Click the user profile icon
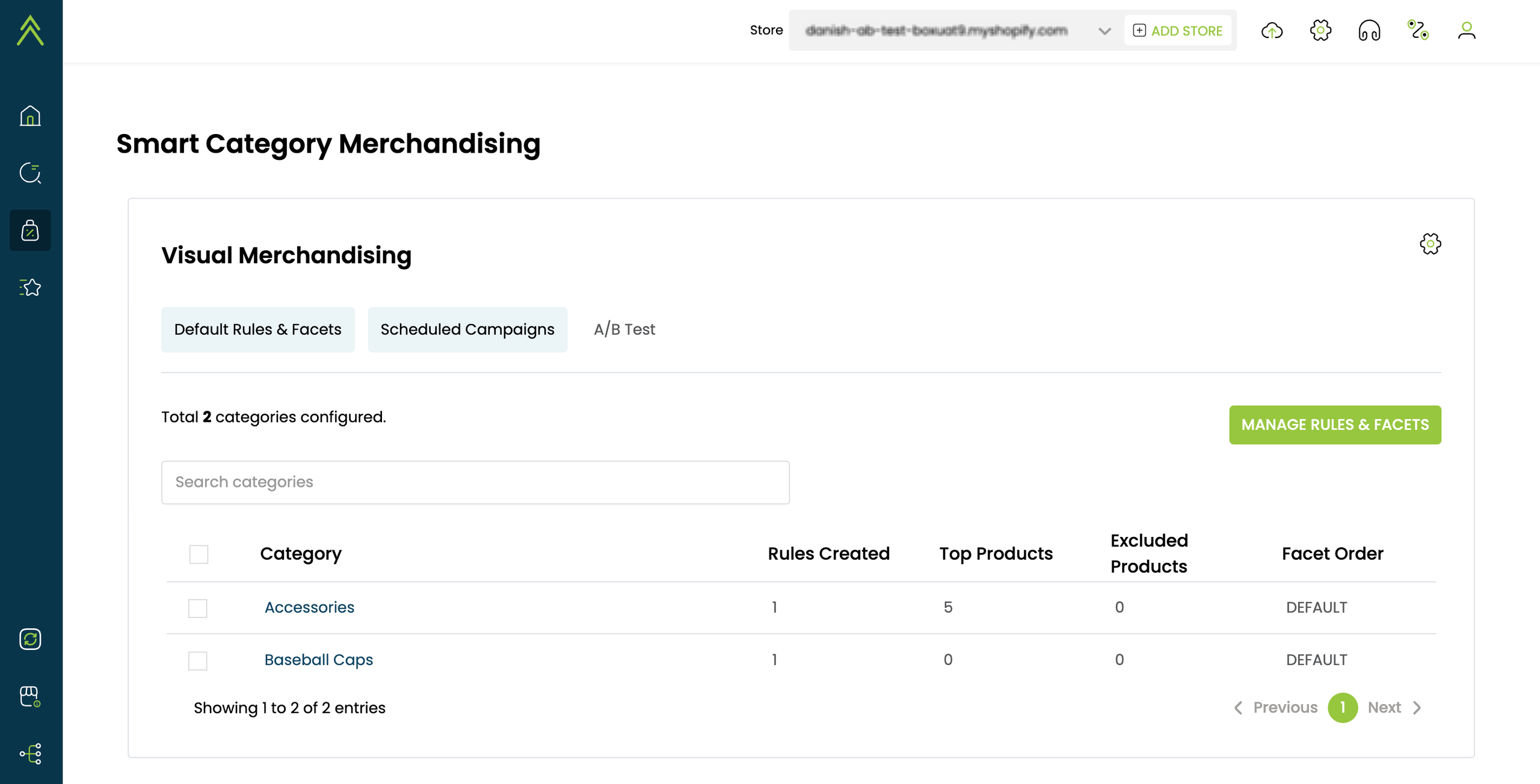1540x784 pixels. click(x=1467, y=31)
